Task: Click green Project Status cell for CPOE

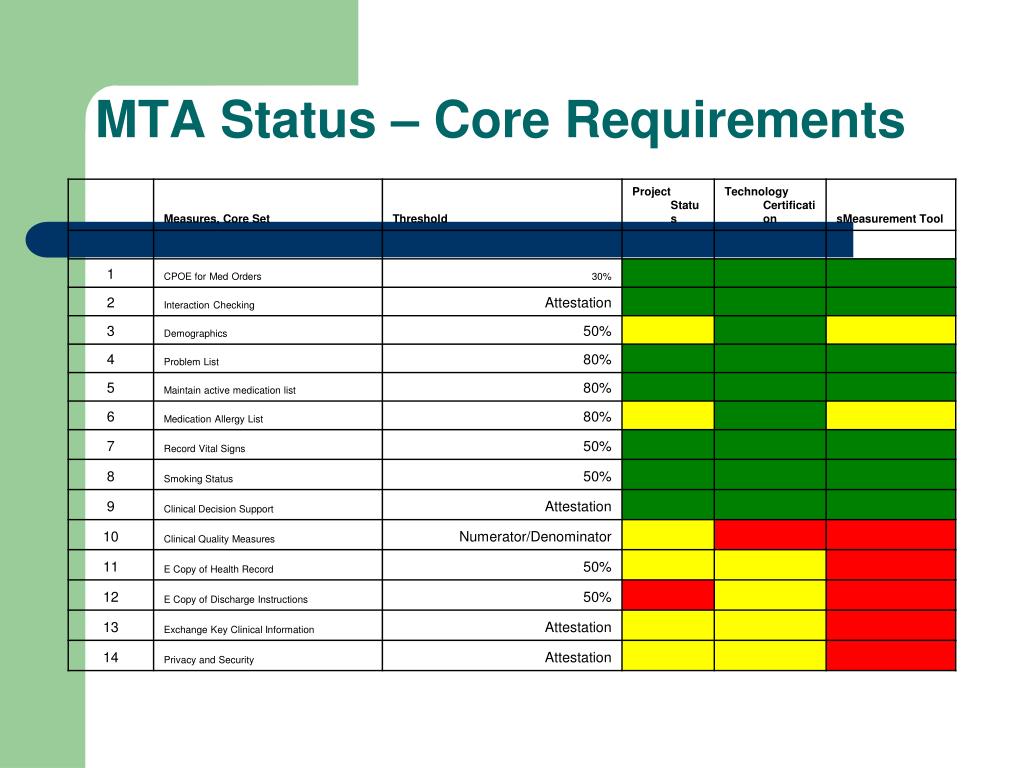Action: pos(668,274)
